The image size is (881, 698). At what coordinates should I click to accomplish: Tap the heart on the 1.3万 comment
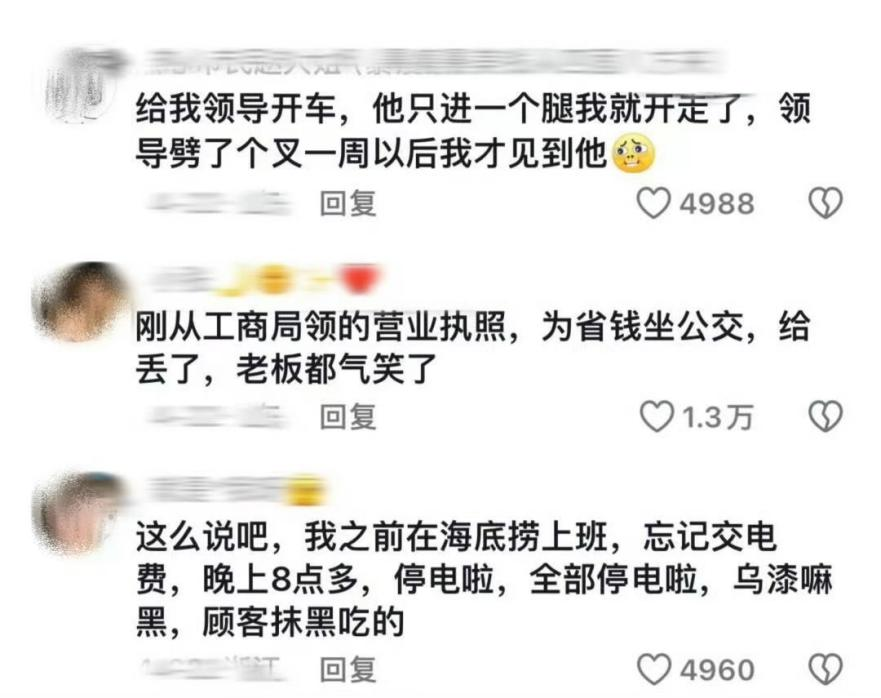(x=656, y=416)
